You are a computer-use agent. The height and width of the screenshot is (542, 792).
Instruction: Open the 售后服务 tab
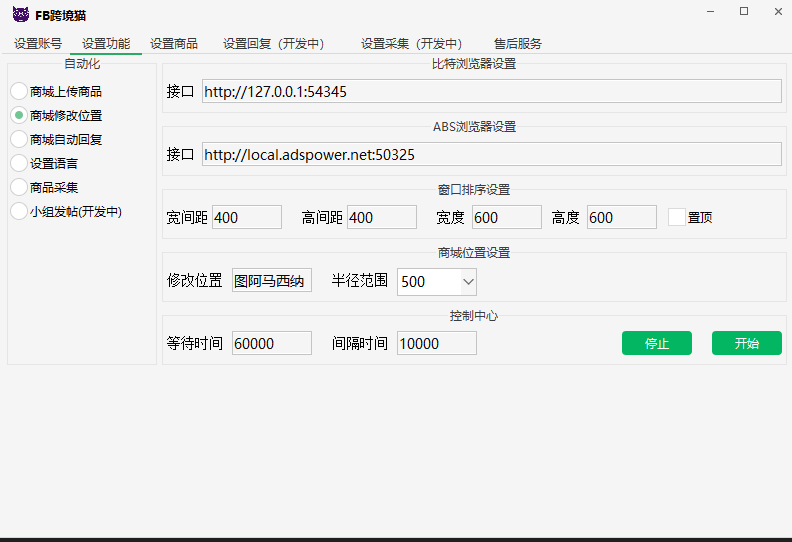click(x=518, y=44)
